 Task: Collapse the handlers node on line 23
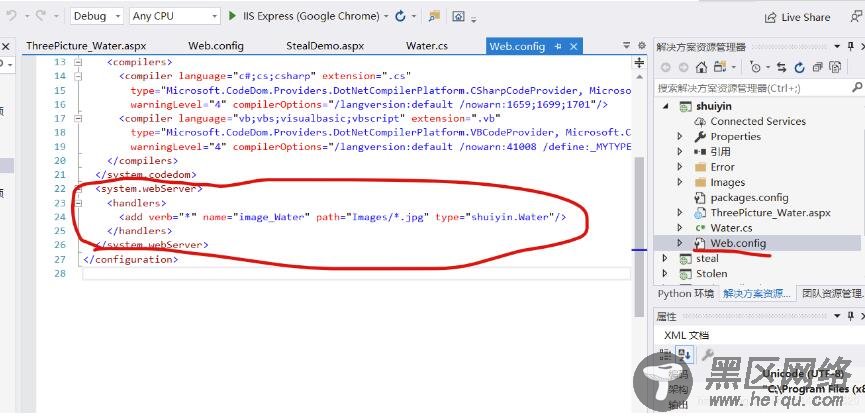[77, 203]
